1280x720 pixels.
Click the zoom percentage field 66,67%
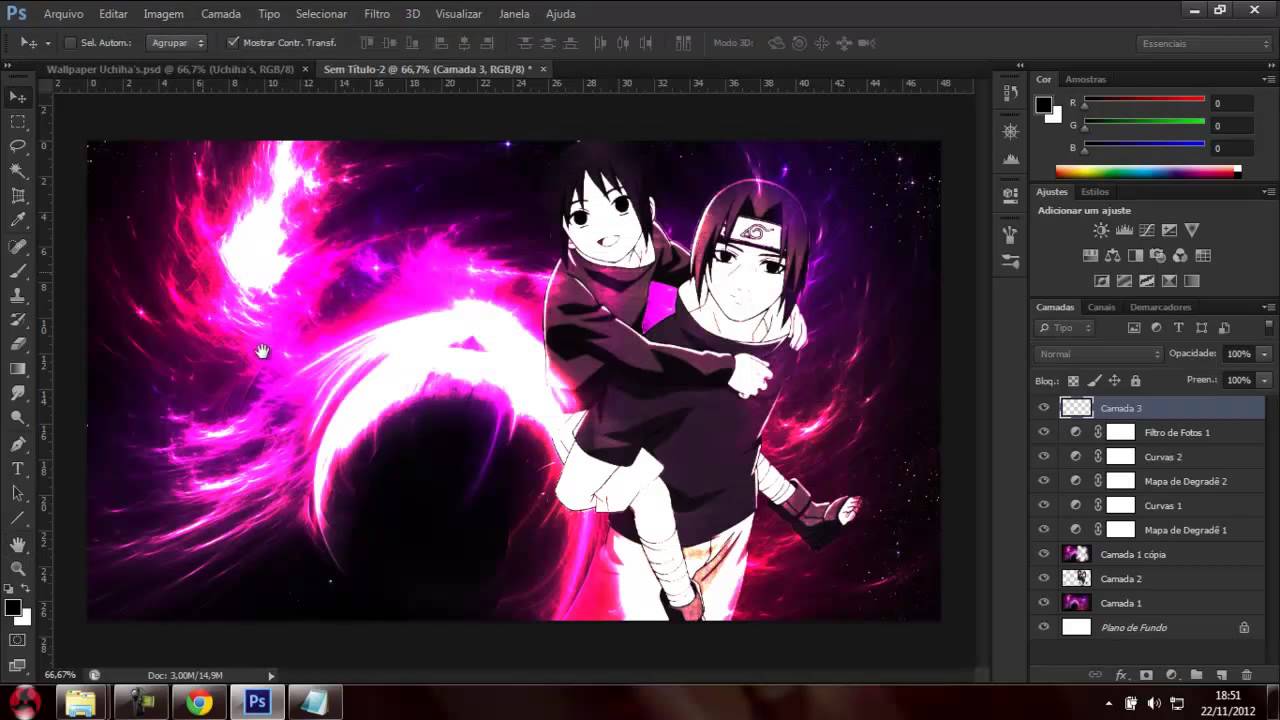point(60,676)
